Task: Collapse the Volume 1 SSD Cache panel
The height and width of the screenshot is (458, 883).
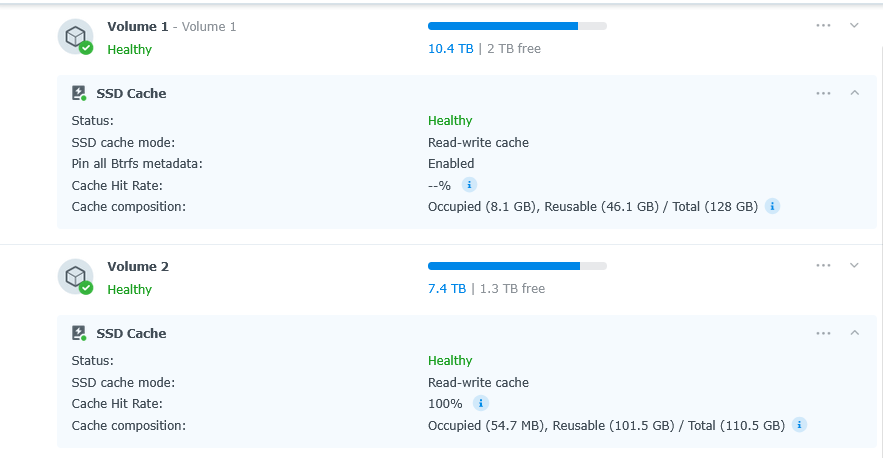Action: pyautogui.click(x=854, y=93)
